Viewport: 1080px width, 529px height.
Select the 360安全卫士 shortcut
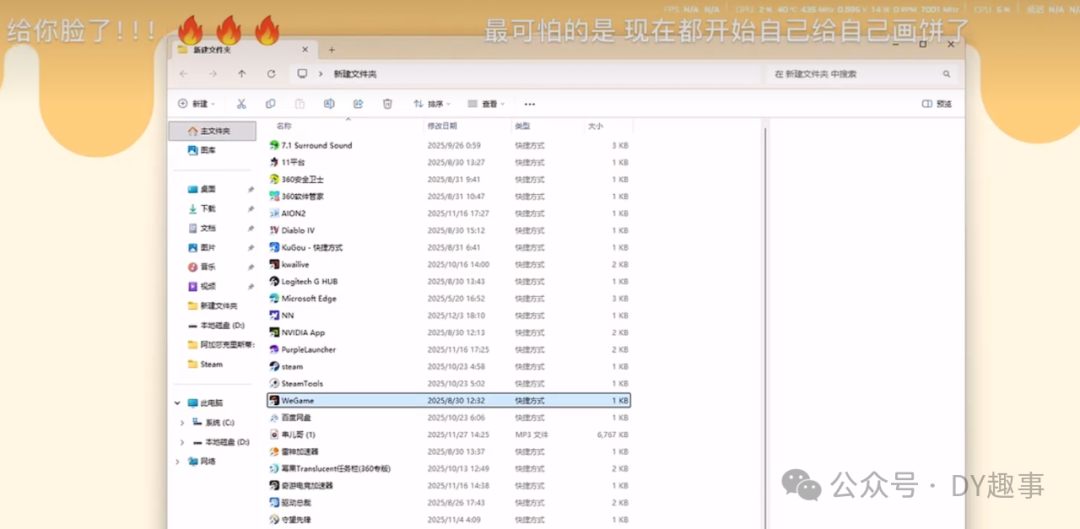pos(449,179)
